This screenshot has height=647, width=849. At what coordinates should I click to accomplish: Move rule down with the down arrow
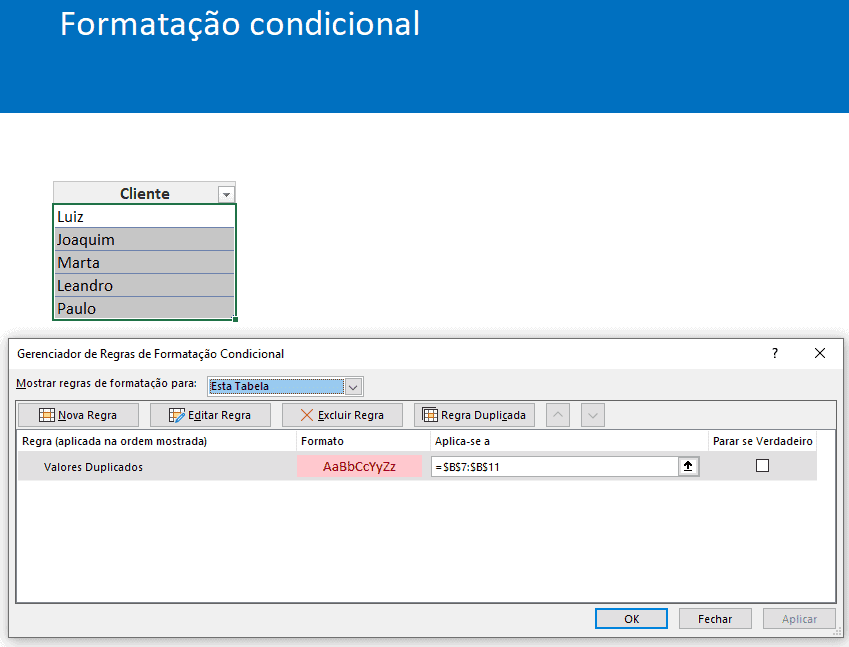click(593, 415)
